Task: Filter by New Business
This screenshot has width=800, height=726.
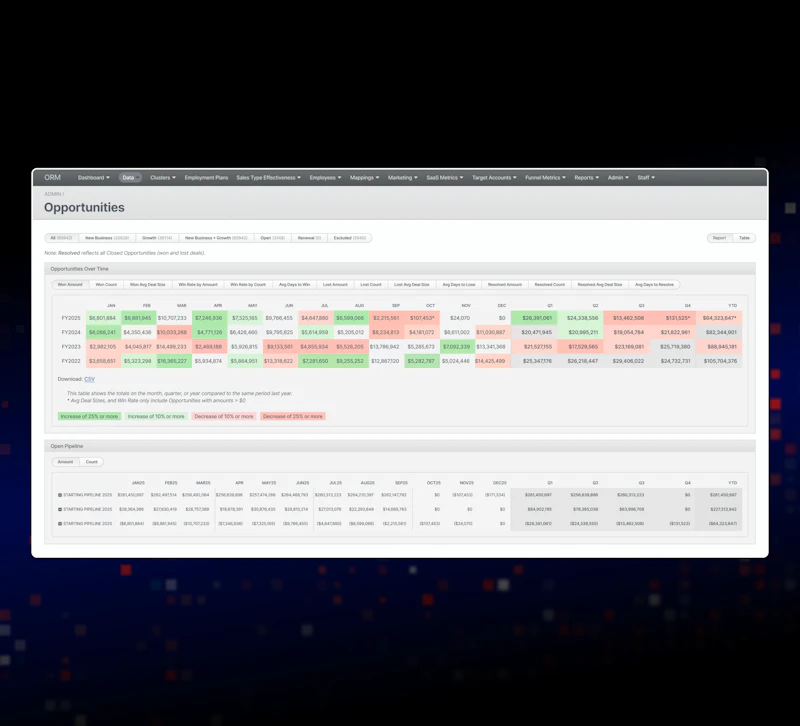Action: [x=107, y=238]
